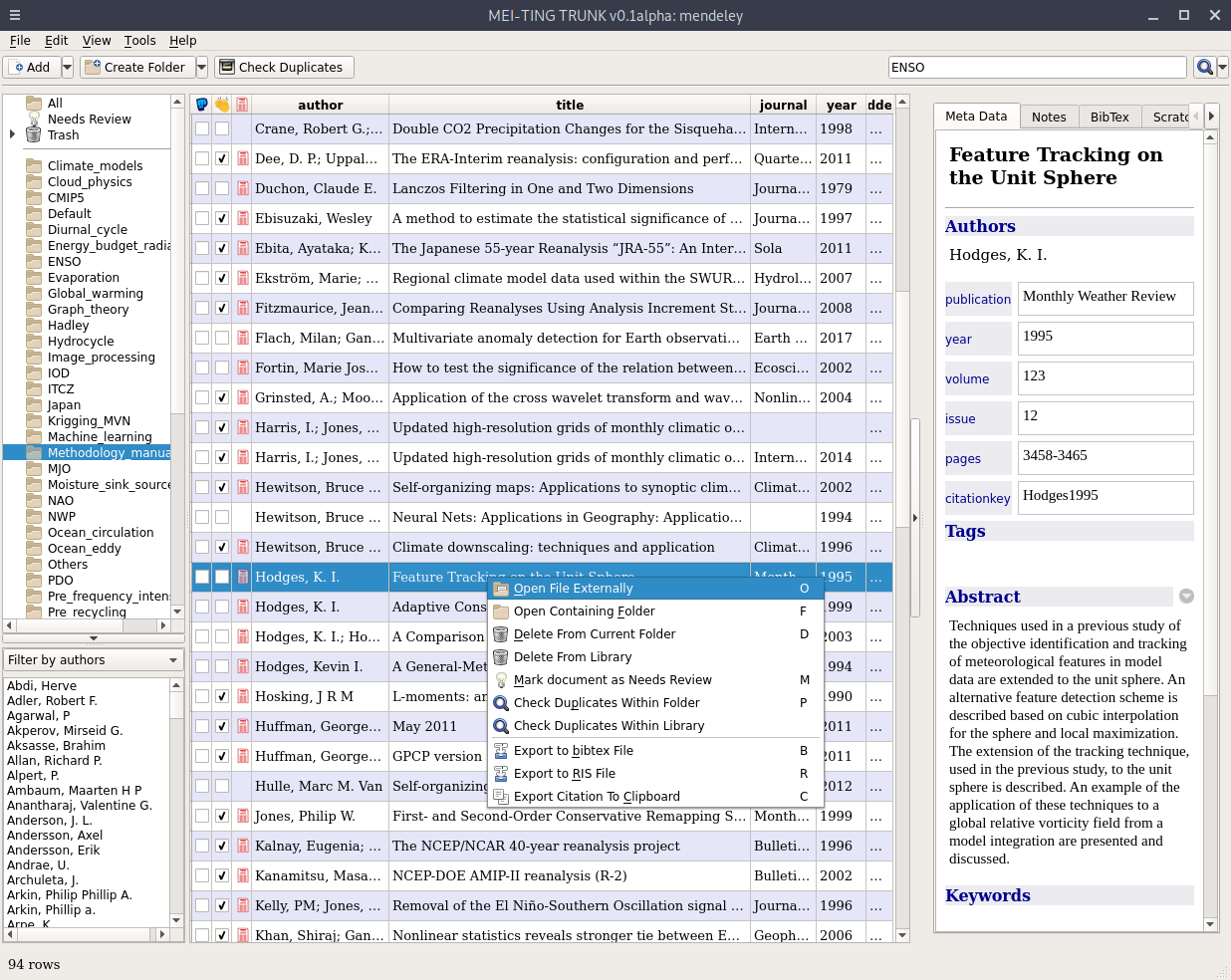Click the red file icon in the Duchon row
The height and width of the screenshot is (980, 1231).
click(x=242, y=188)
